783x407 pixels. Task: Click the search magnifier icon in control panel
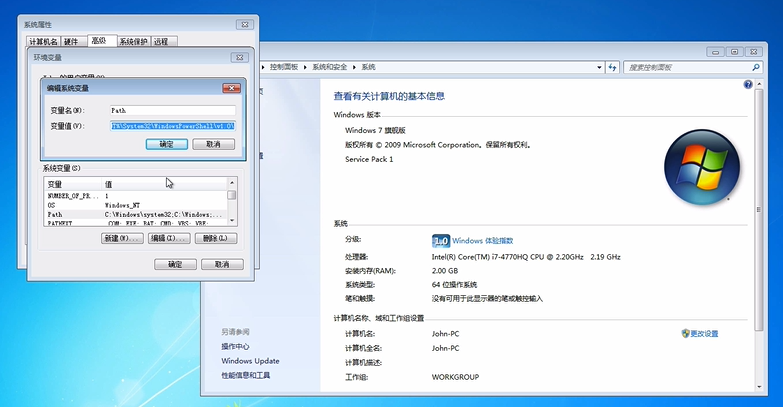pos(756,67)
